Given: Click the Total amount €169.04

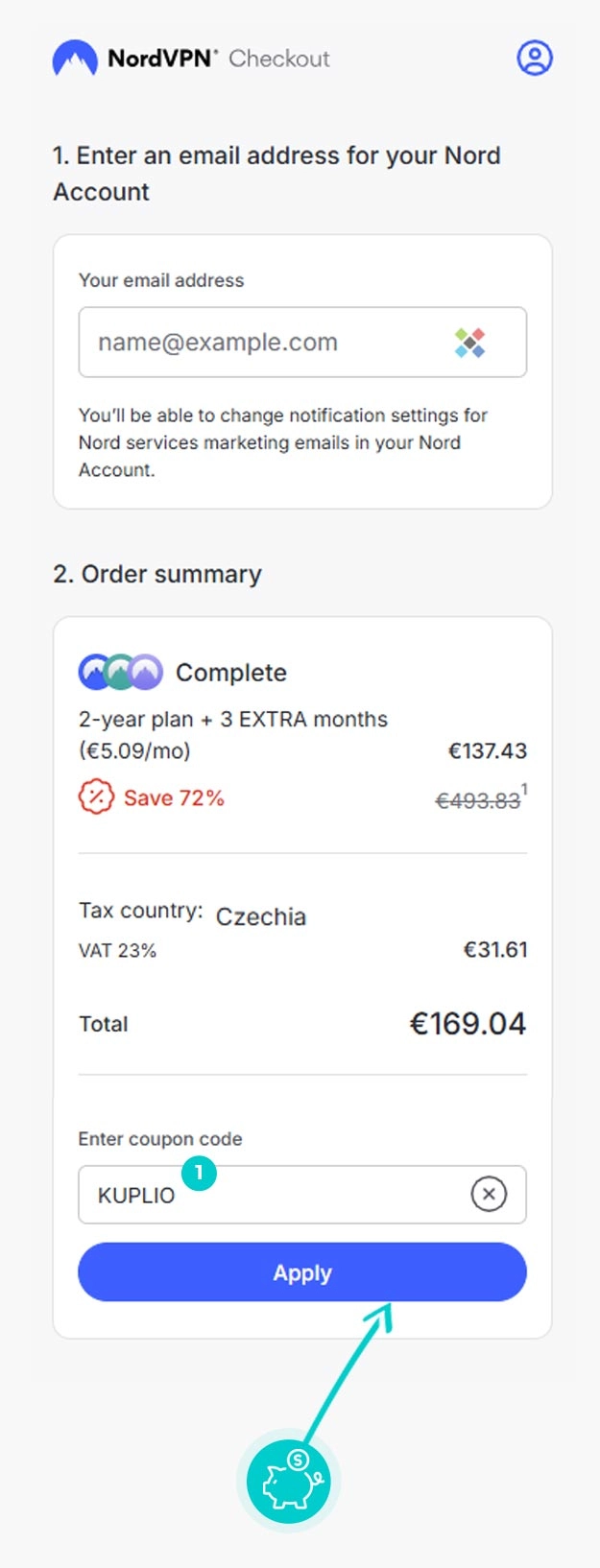Looking at the screenshot, I should point(468,1023).
